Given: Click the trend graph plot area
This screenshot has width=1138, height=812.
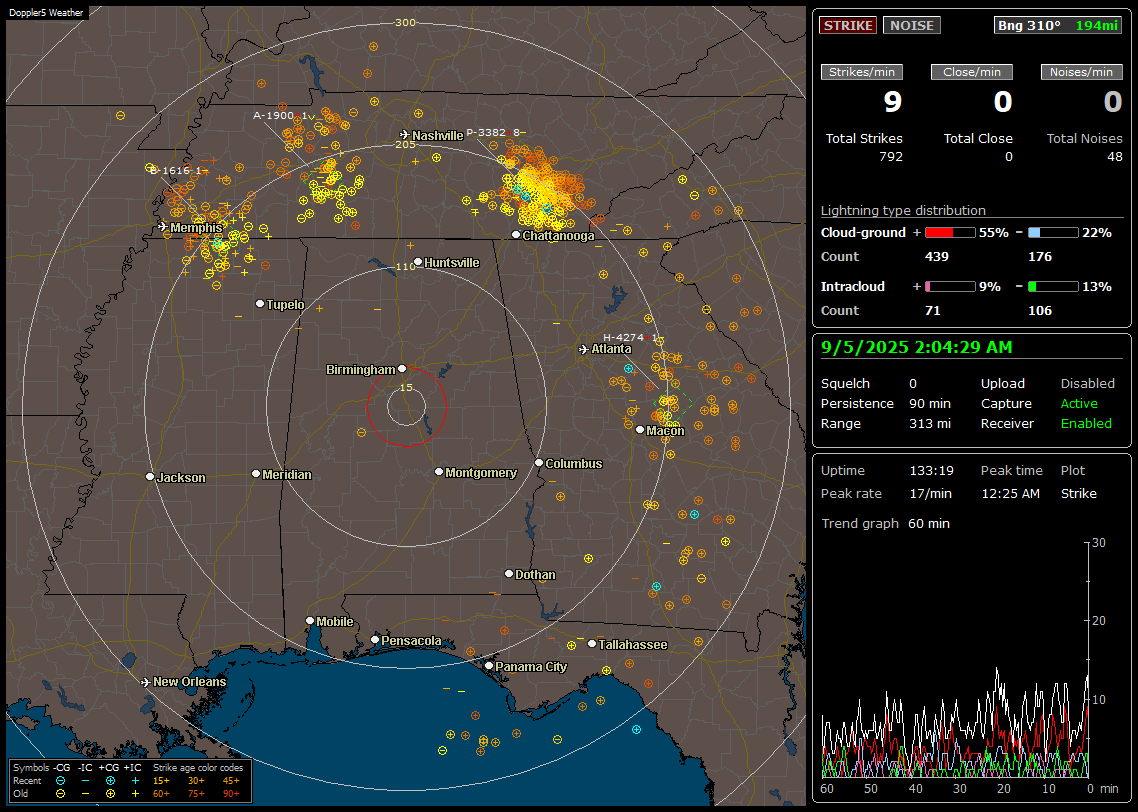Looking at the screenshot, I should [x=955, y=659].
